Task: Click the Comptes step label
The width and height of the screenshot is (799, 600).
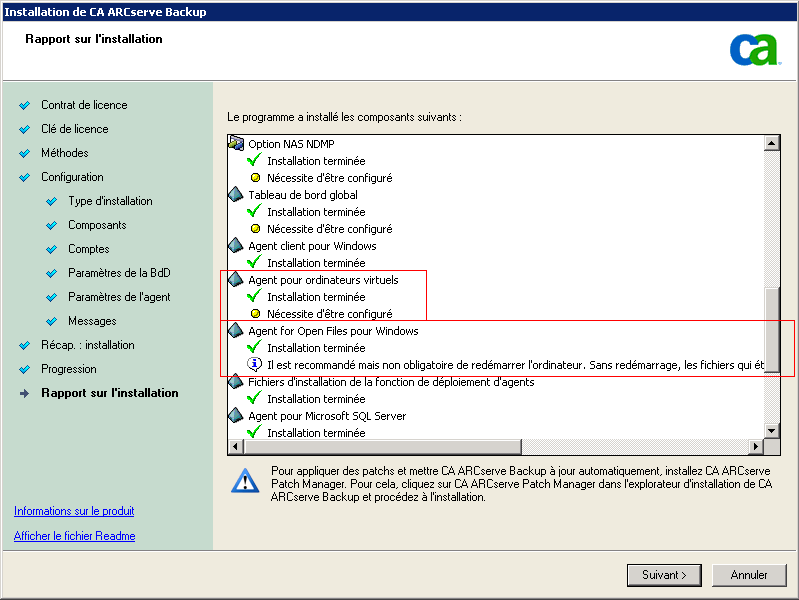Action: point(89,249)
